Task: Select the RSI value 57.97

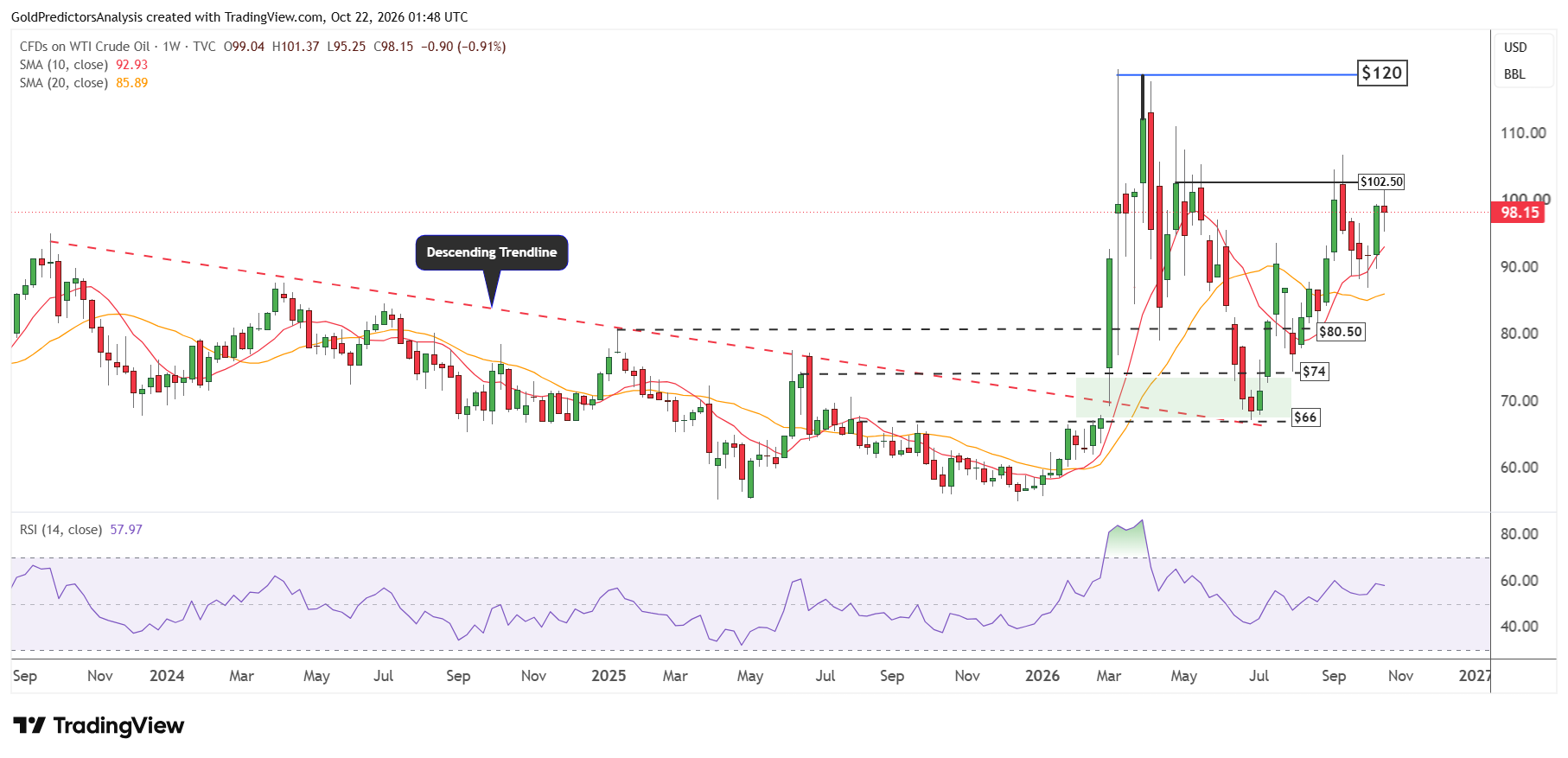Action: coord(126,530)
